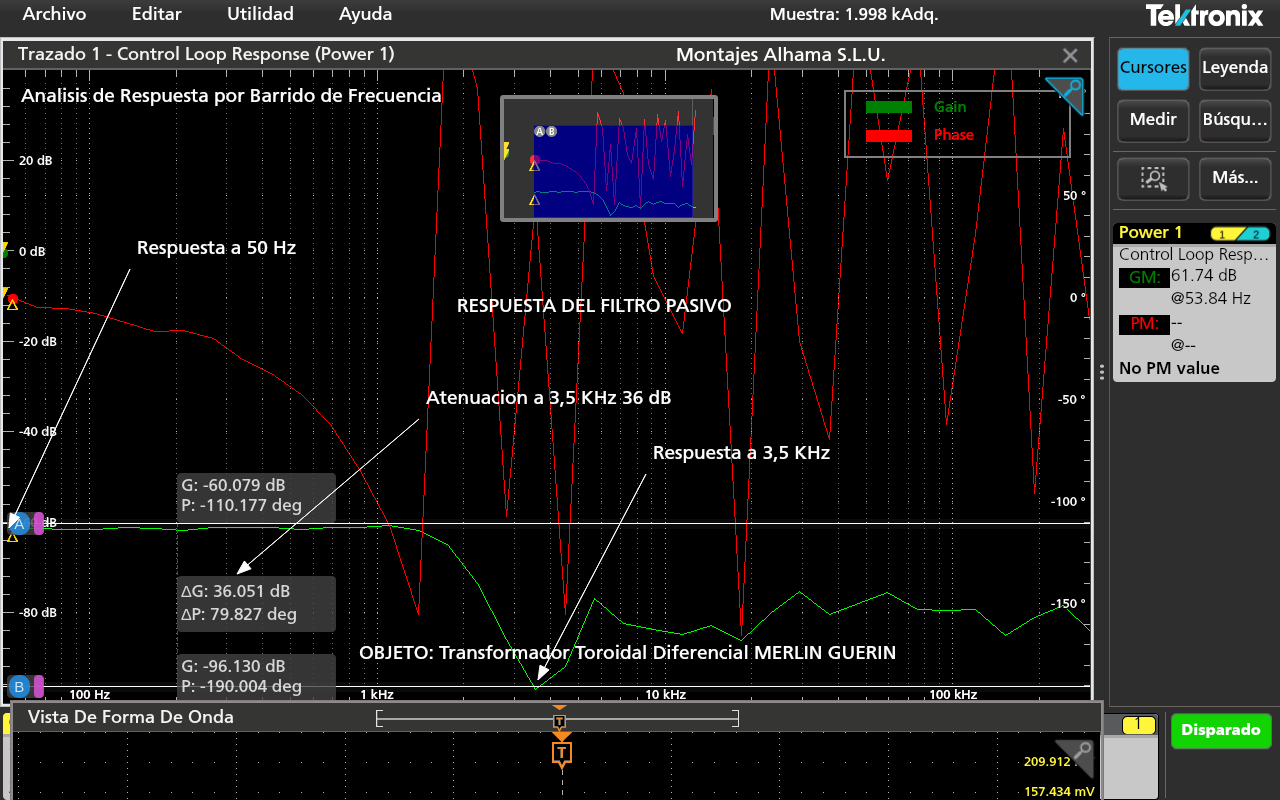Select cursor A handle on the plot
Screen dimensions: 1280x800
[19, 523]
